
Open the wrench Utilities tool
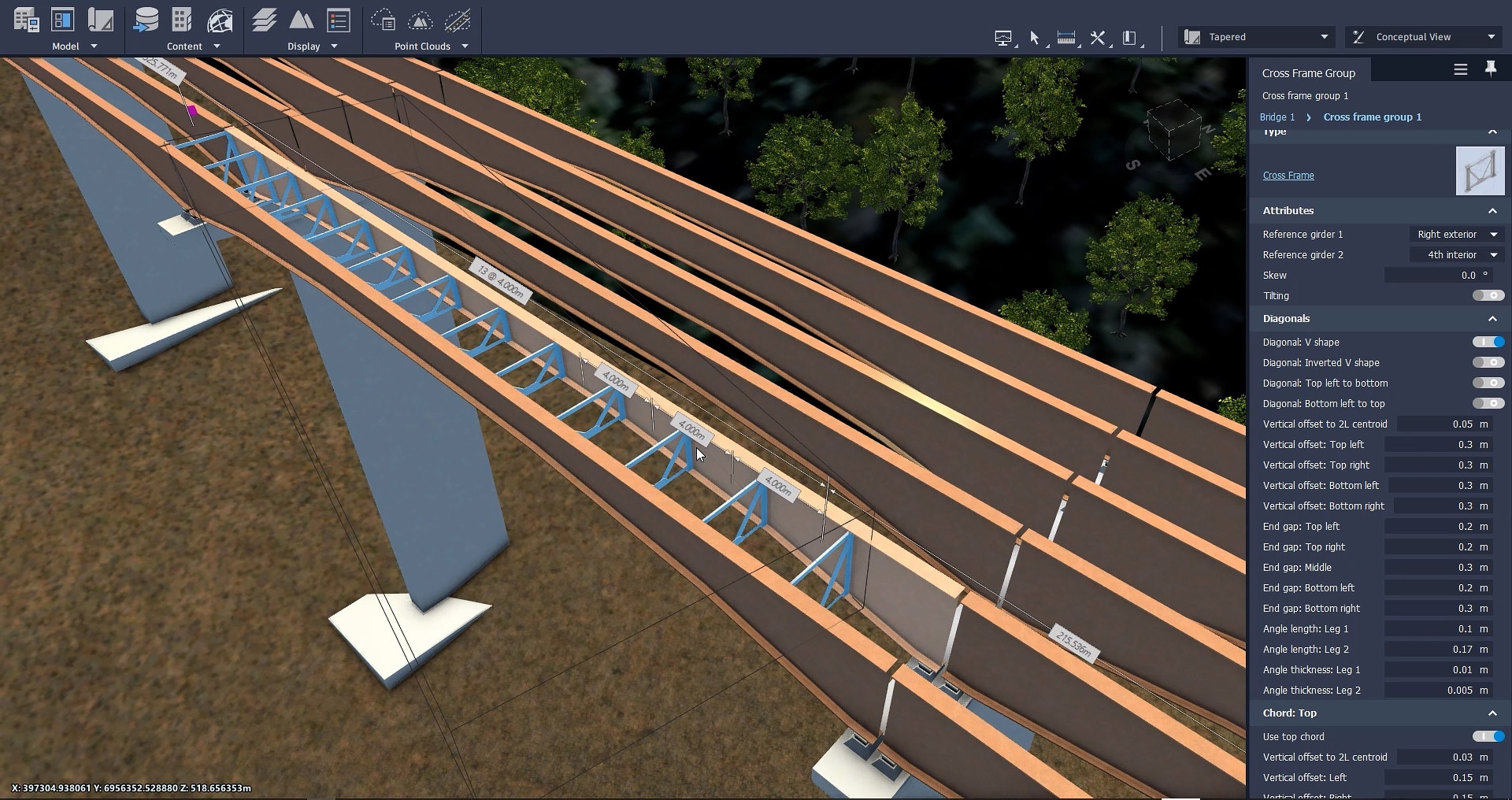[x=1098, y=38]
